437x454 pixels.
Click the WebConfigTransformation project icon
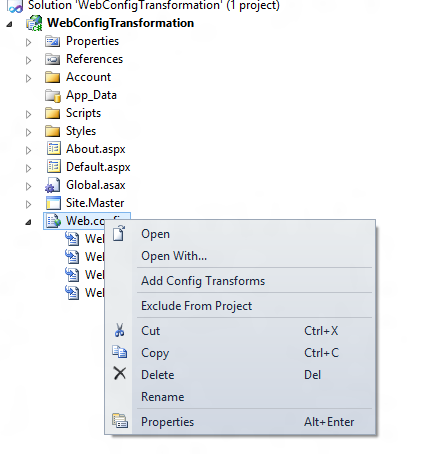click(34, 23)
